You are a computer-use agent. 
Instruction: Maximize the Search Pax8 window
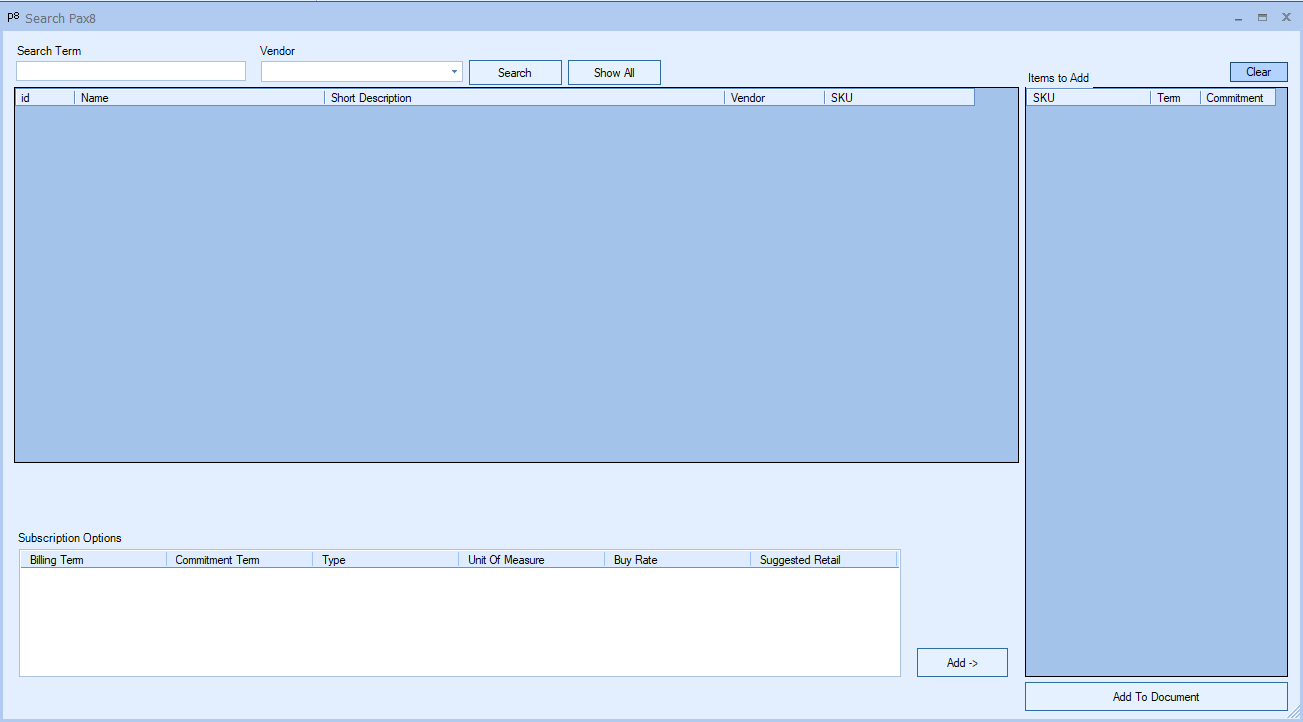coord(1262,18)
